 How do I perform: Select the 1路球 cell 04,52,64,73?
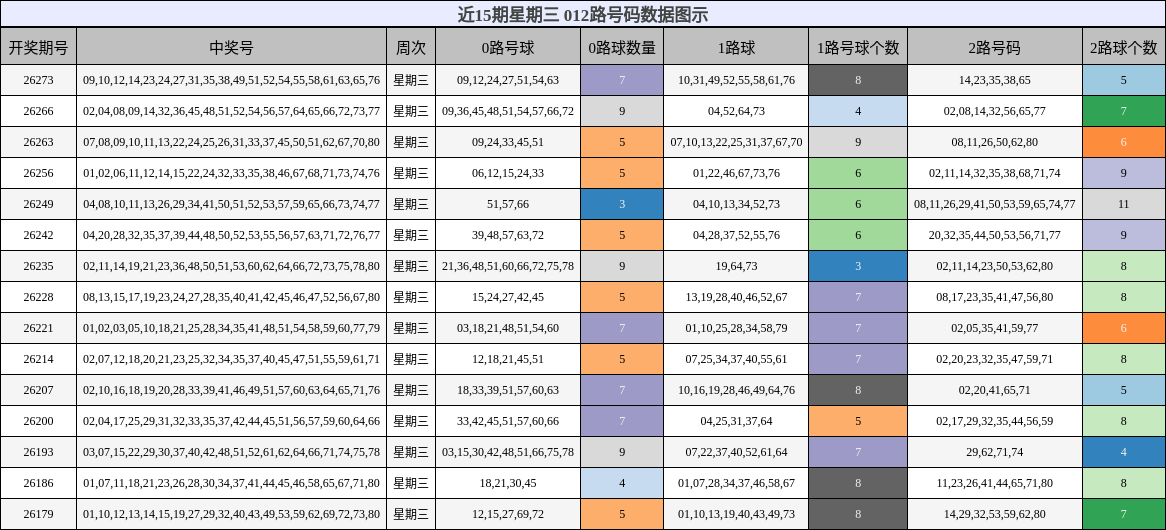pyautogui.click(x=736, y=112)
